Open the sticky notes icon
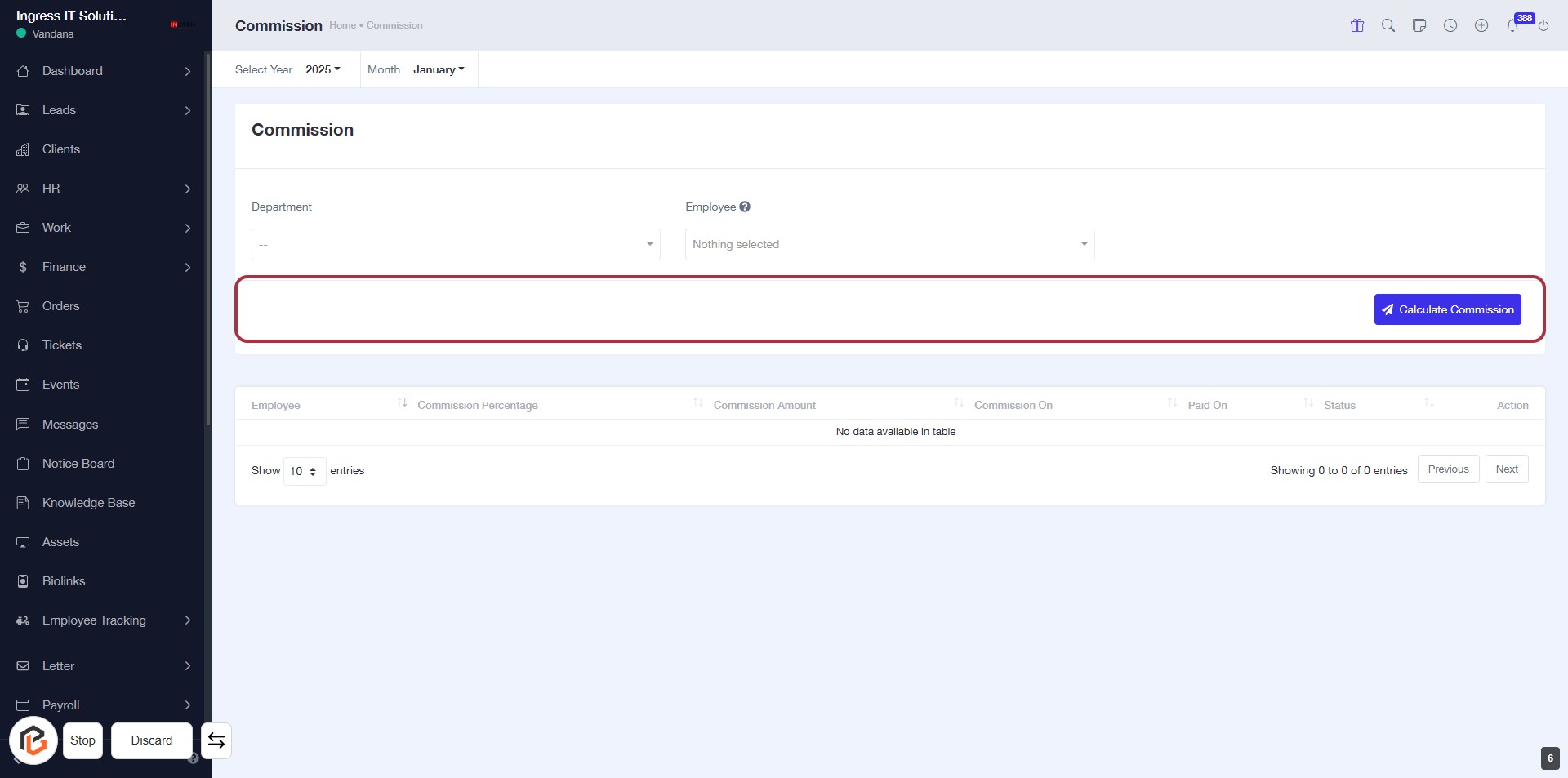 [x=1419, y=25]
